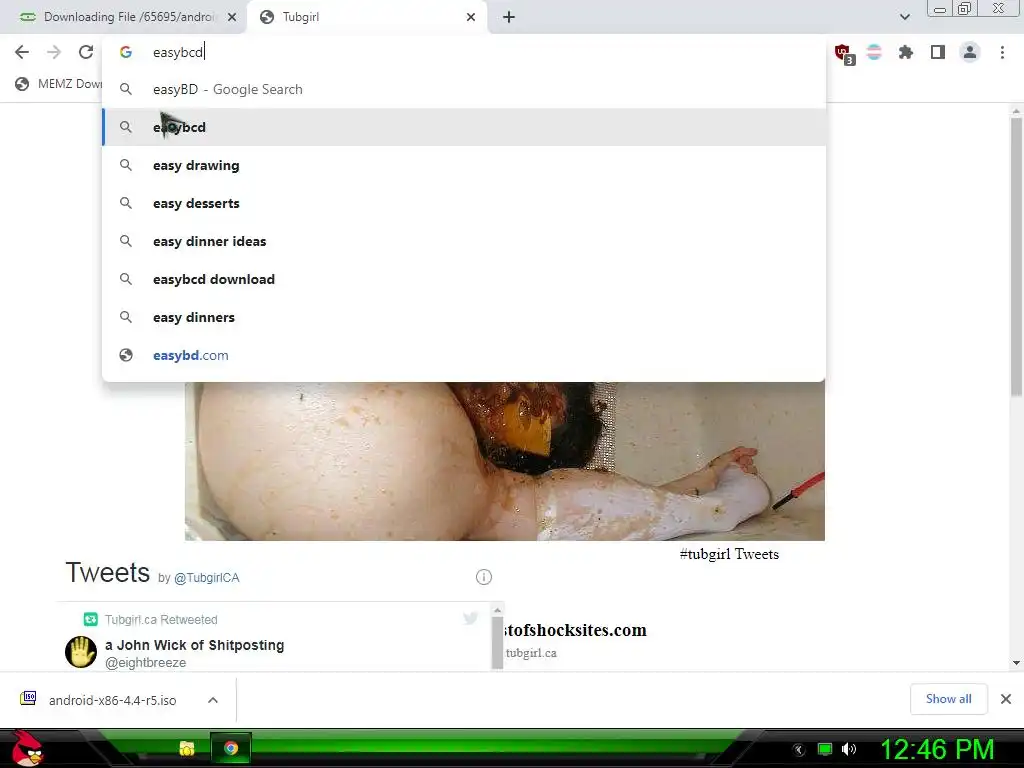Screen dimensions: 1024x768
Task: Click the green monitor network tray icon
Action: (825, 749)
